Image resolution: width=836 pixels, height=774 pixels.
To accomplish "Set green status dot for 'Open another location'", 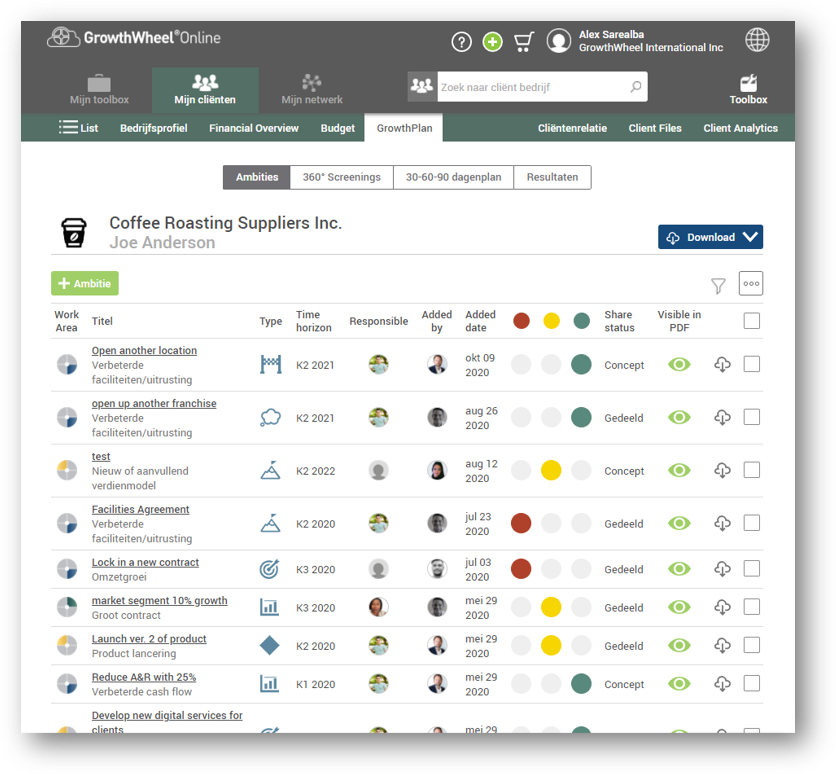I will 581,364.
